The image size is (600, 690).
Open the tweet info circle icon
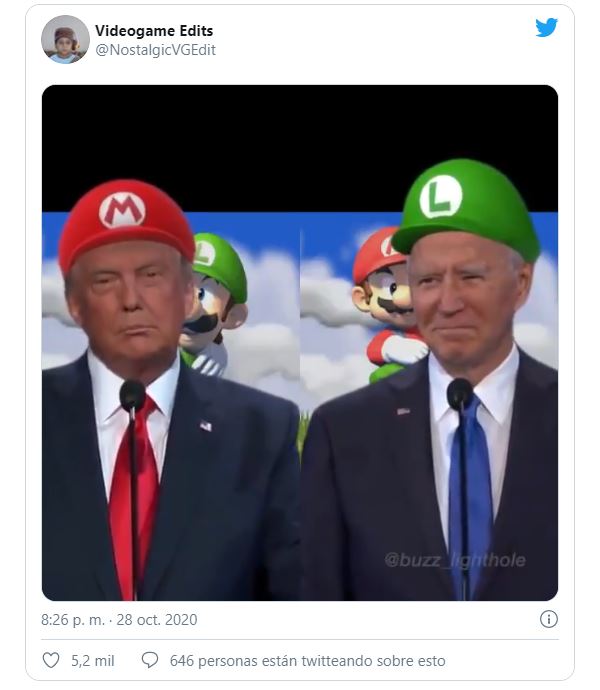(x=548, y=619)
